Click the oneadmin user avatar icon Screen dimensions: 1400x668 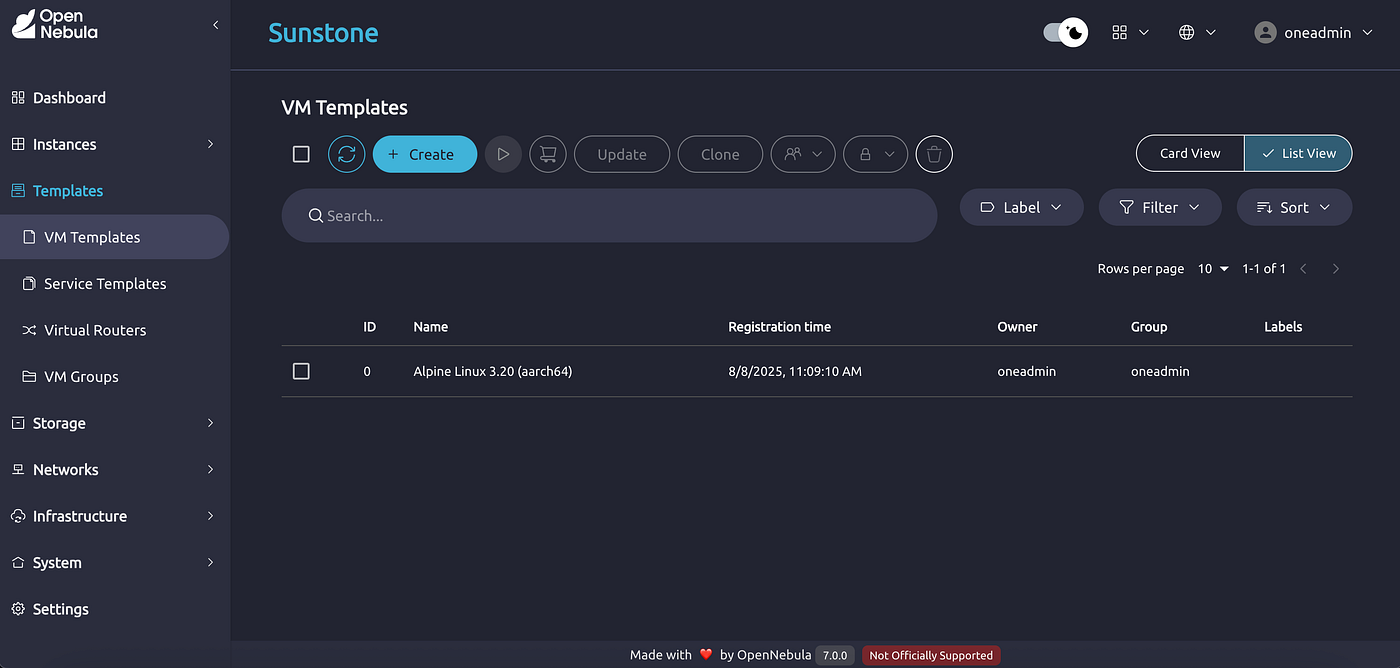[1265, 32]
